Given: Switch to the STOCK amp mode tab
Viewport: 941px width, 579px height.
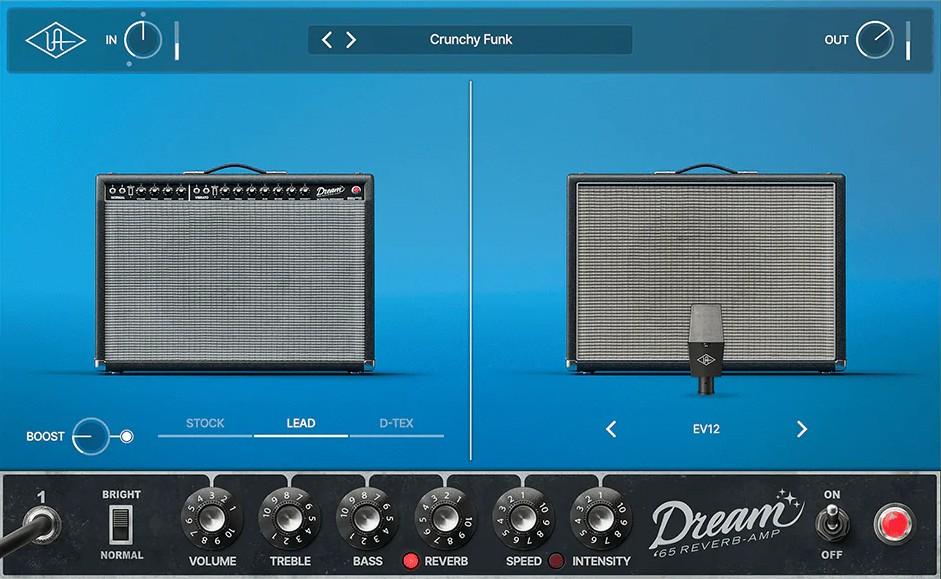Looking at the screenshot, I should [205, 424].
